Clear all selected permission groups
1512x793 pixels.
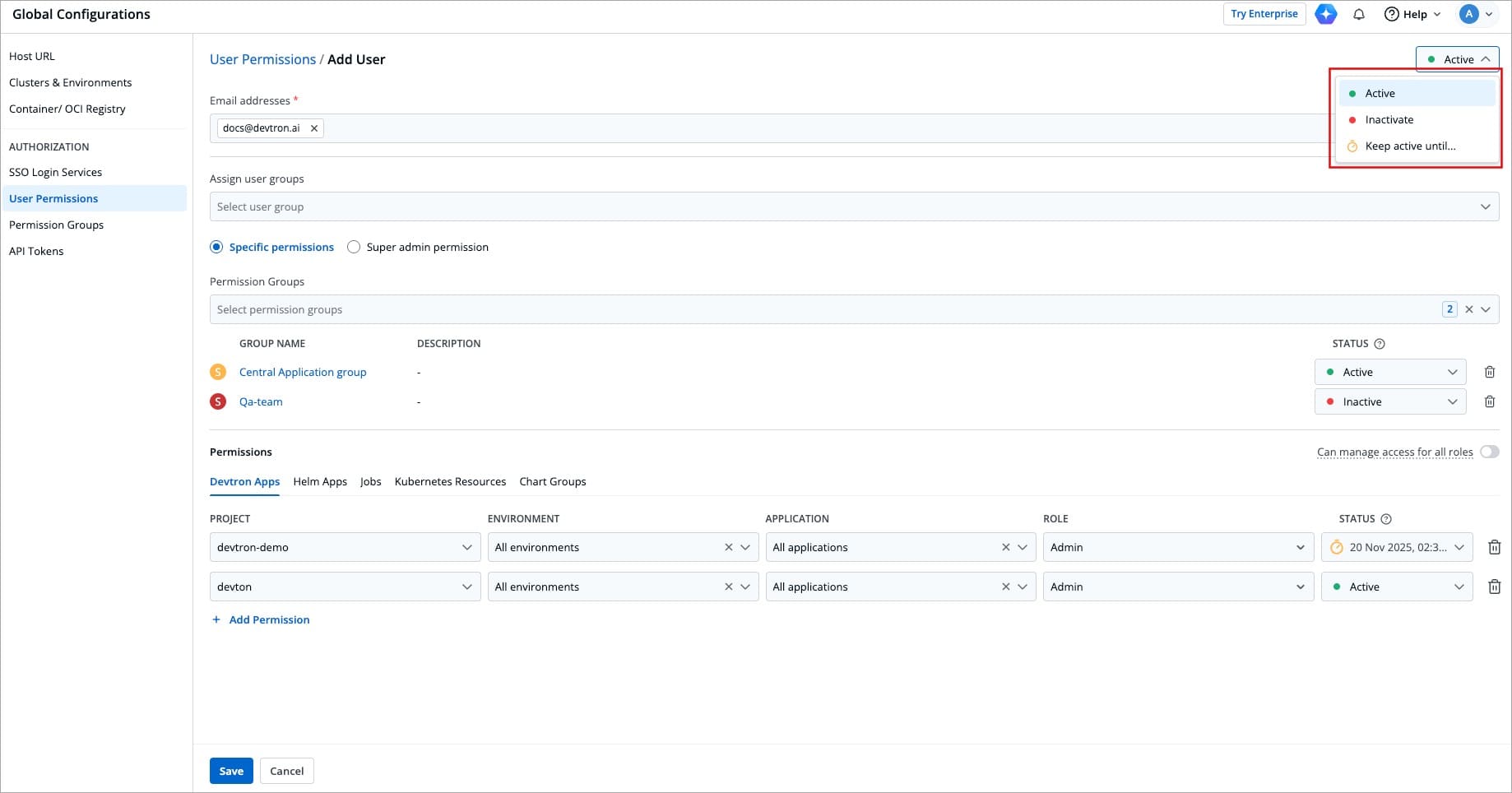[x=1468, y=309]
